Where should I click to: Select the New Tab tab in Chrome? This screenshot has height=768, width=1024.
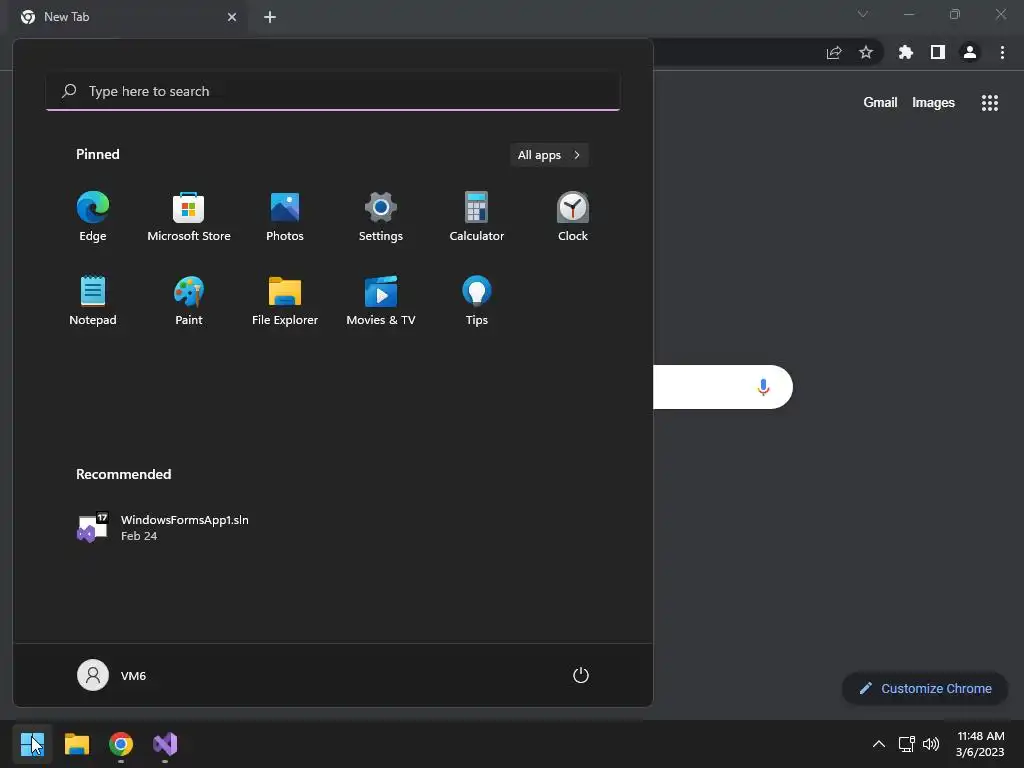click(129, 17)
